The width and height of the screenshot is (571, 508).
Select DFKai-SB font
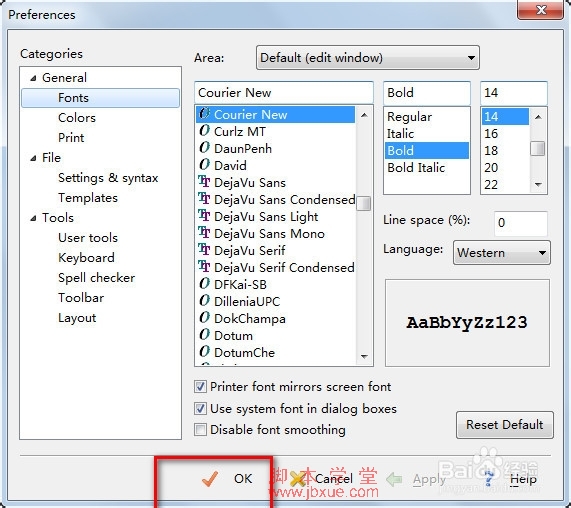click(x=275, y=284)
